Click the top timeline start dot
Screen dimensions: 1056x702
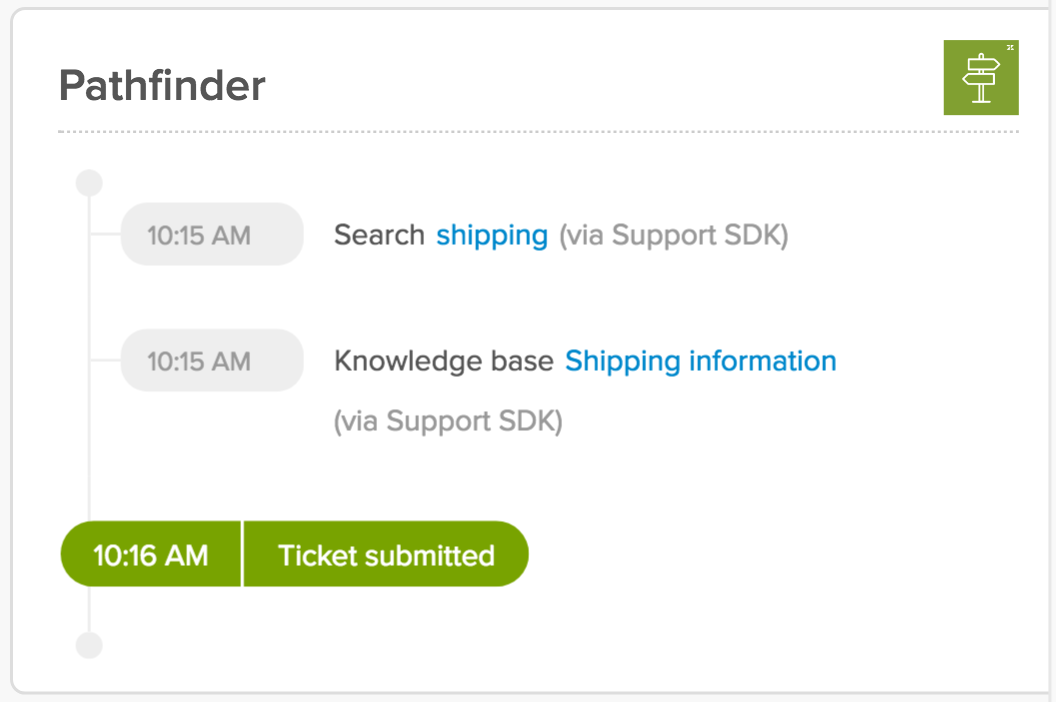click(89, 183)
